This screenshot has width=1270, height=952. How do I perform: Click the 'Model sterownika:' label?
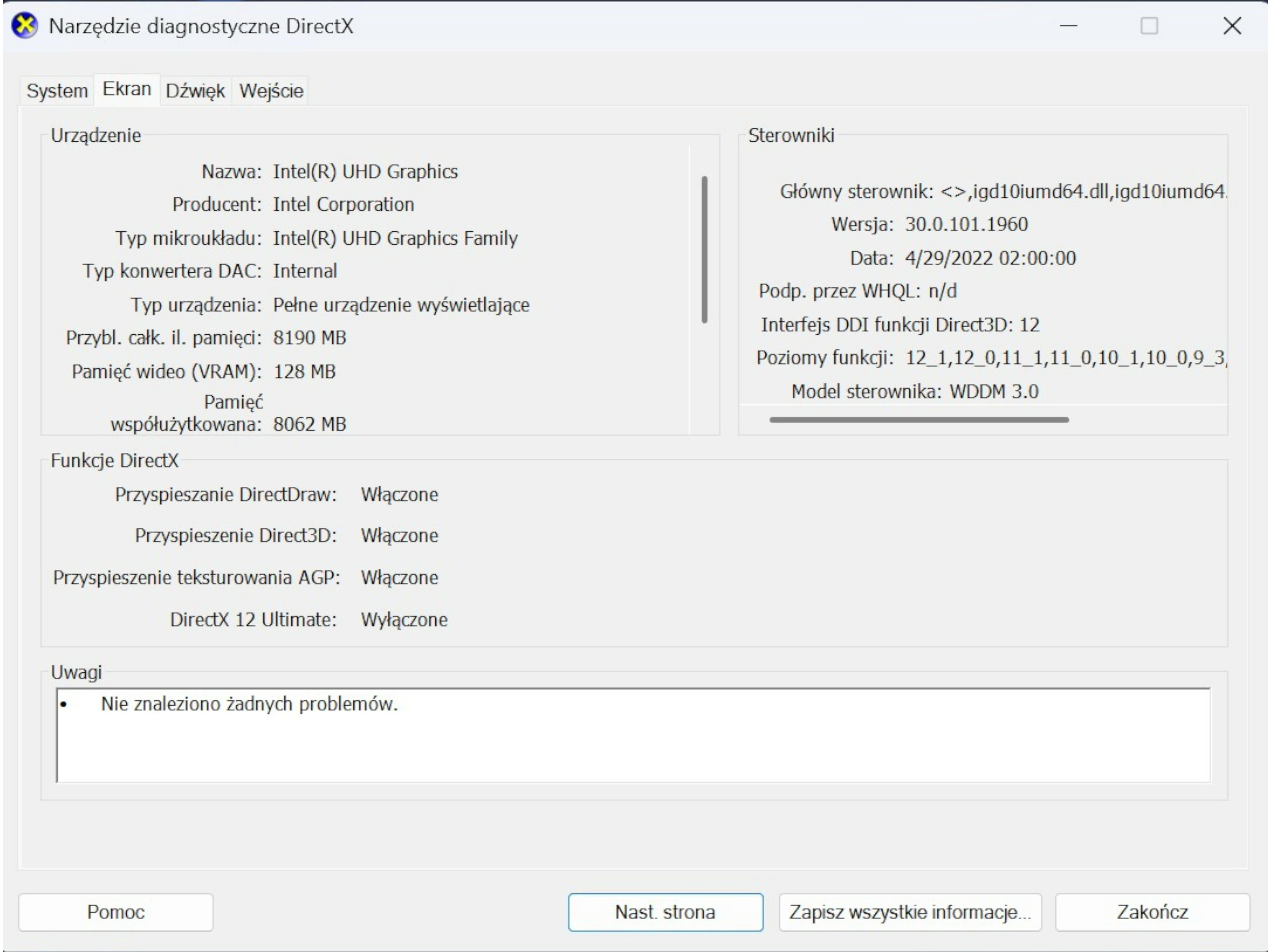coord(867,391)
